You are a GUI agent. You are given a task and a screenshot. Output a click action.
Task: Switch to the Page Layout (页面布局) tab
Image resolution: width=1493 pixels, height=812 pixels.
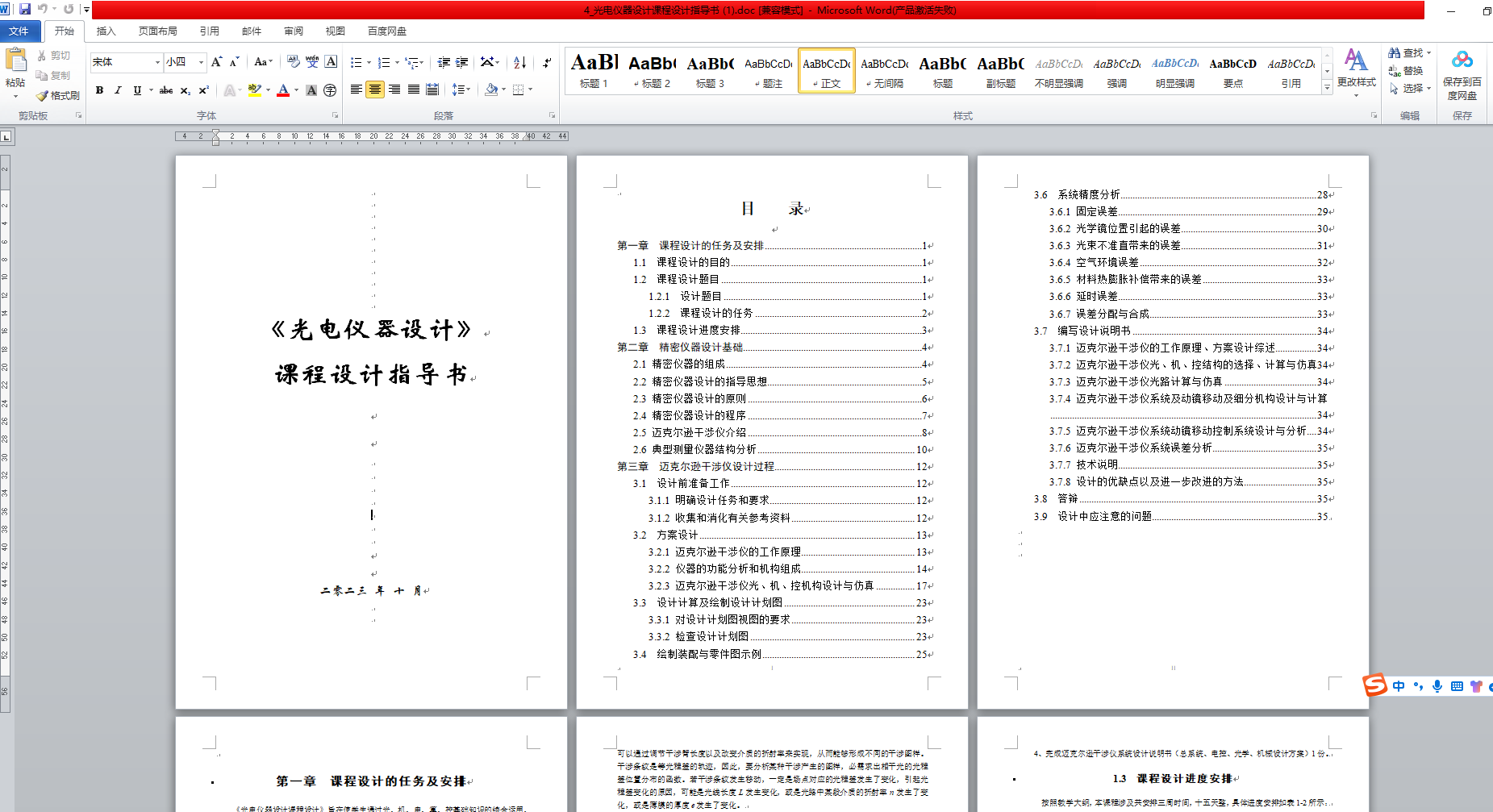tap(157, 31)
